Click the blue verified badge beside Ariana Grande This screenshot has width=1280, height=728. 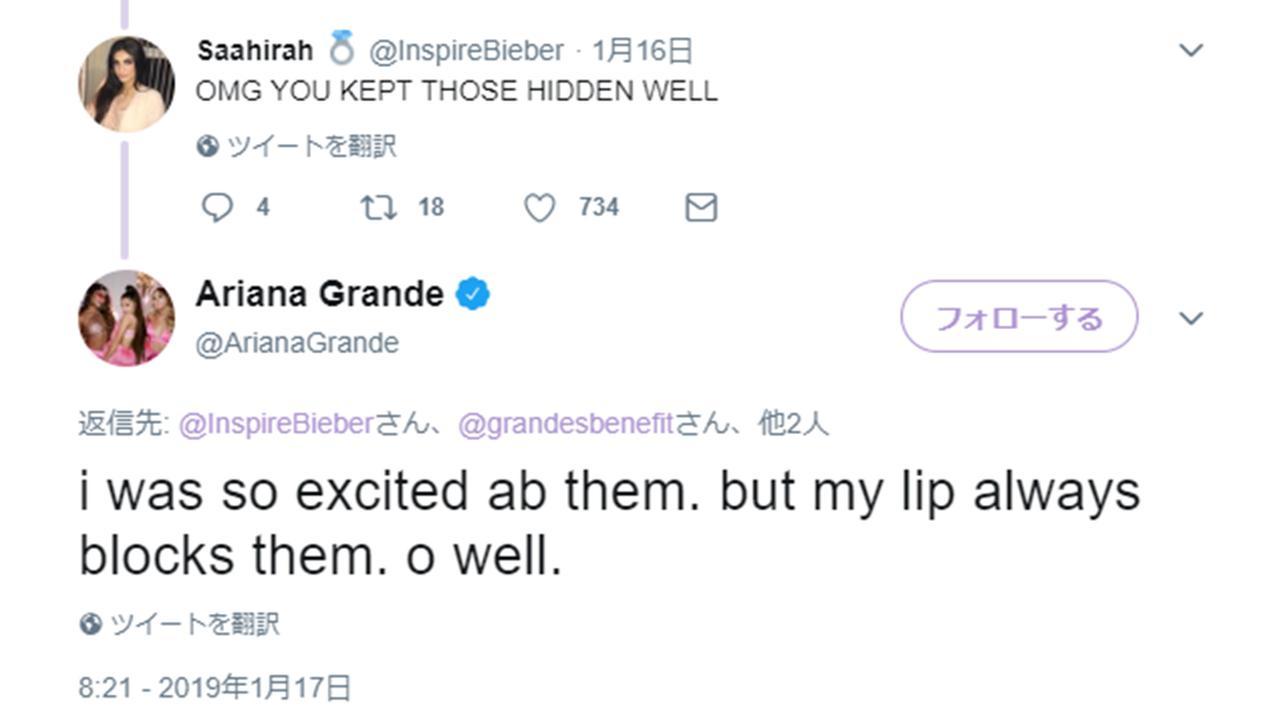coord(472,295)
